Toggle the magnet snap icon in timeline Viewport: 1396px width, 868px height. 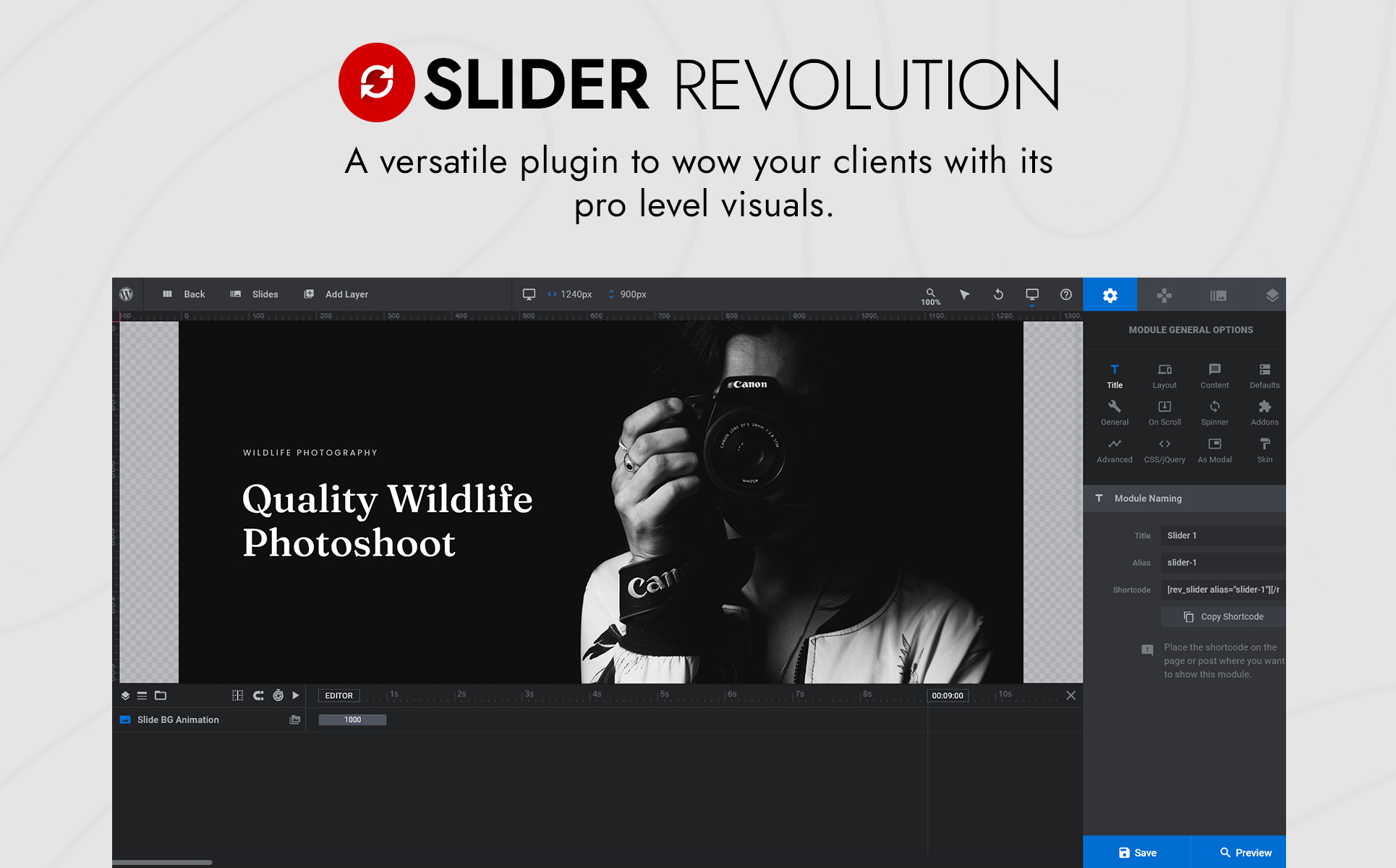[258, 695]
